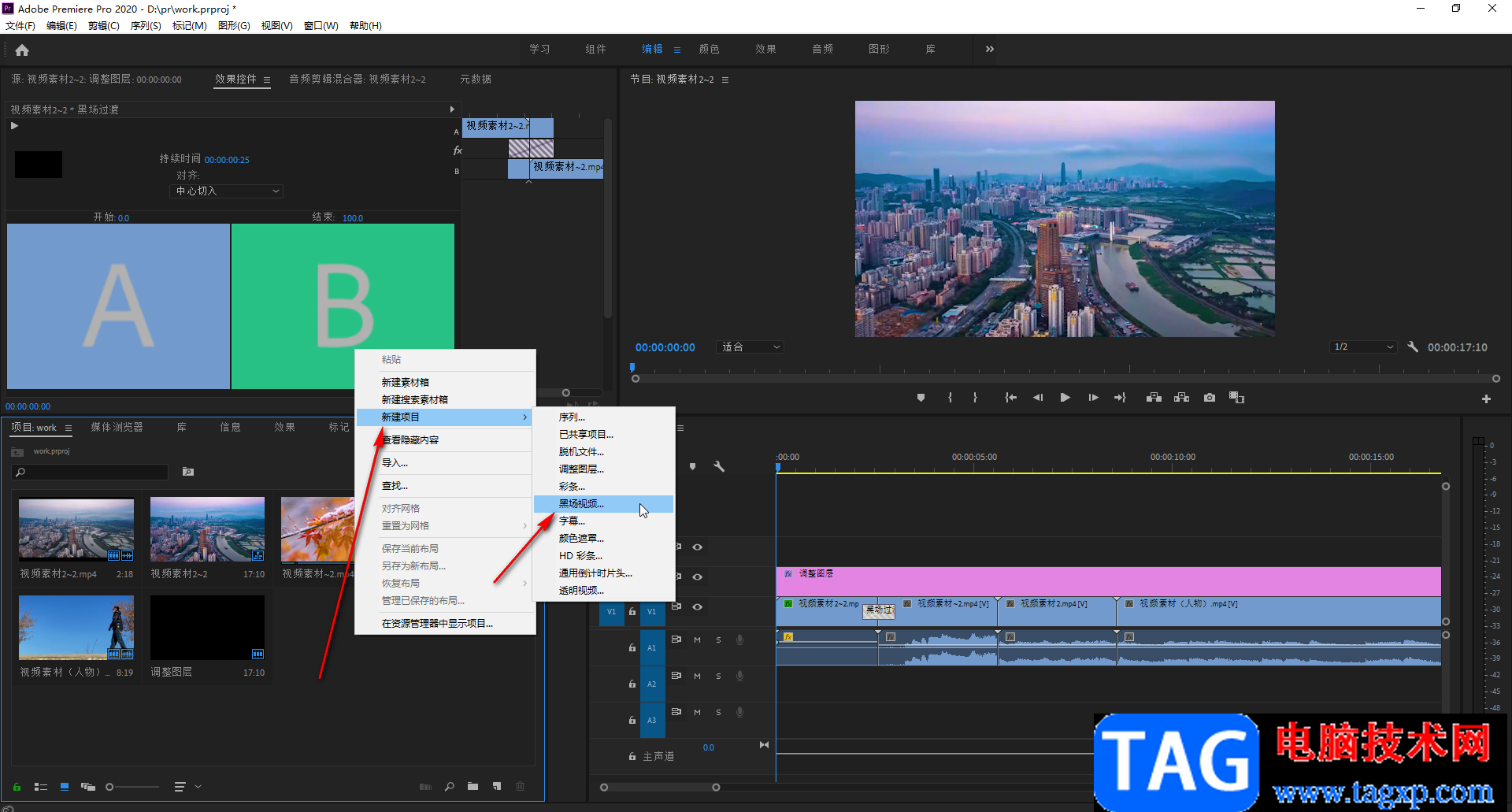Image resolution: width=1512 pixels, height=812 pixels.
Task: Select 调整图层 from submenu
Action: click(x=603, y=469)
